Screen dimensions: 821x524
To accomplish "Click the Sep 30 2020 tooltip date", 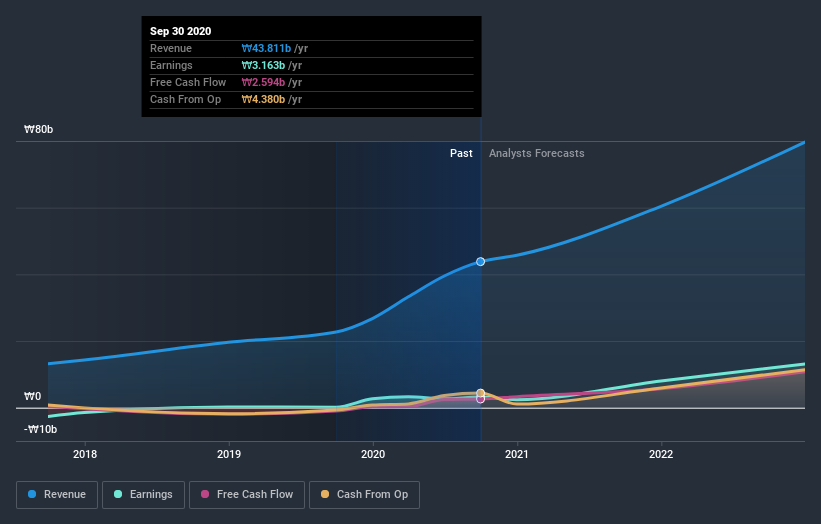I will click(x=181, y=31).
